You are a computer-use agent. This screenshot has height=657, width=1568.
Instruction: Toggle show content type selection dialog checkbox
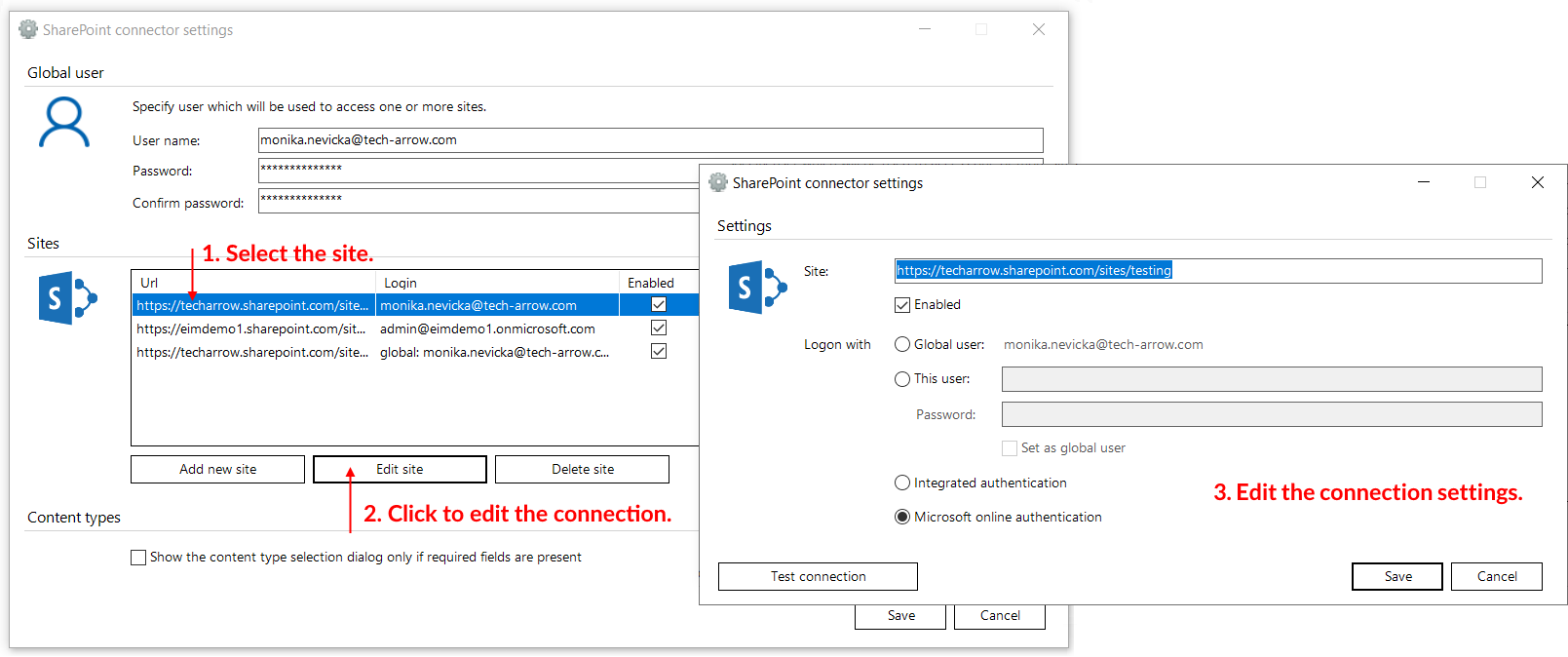pyautogui.click(x=138, y=558)
